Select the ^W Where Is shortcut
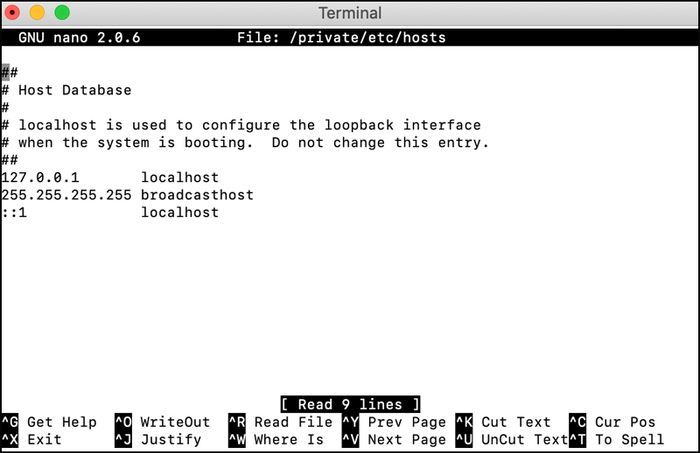Viewport: 700px width, 453px height. pos(276,439)
